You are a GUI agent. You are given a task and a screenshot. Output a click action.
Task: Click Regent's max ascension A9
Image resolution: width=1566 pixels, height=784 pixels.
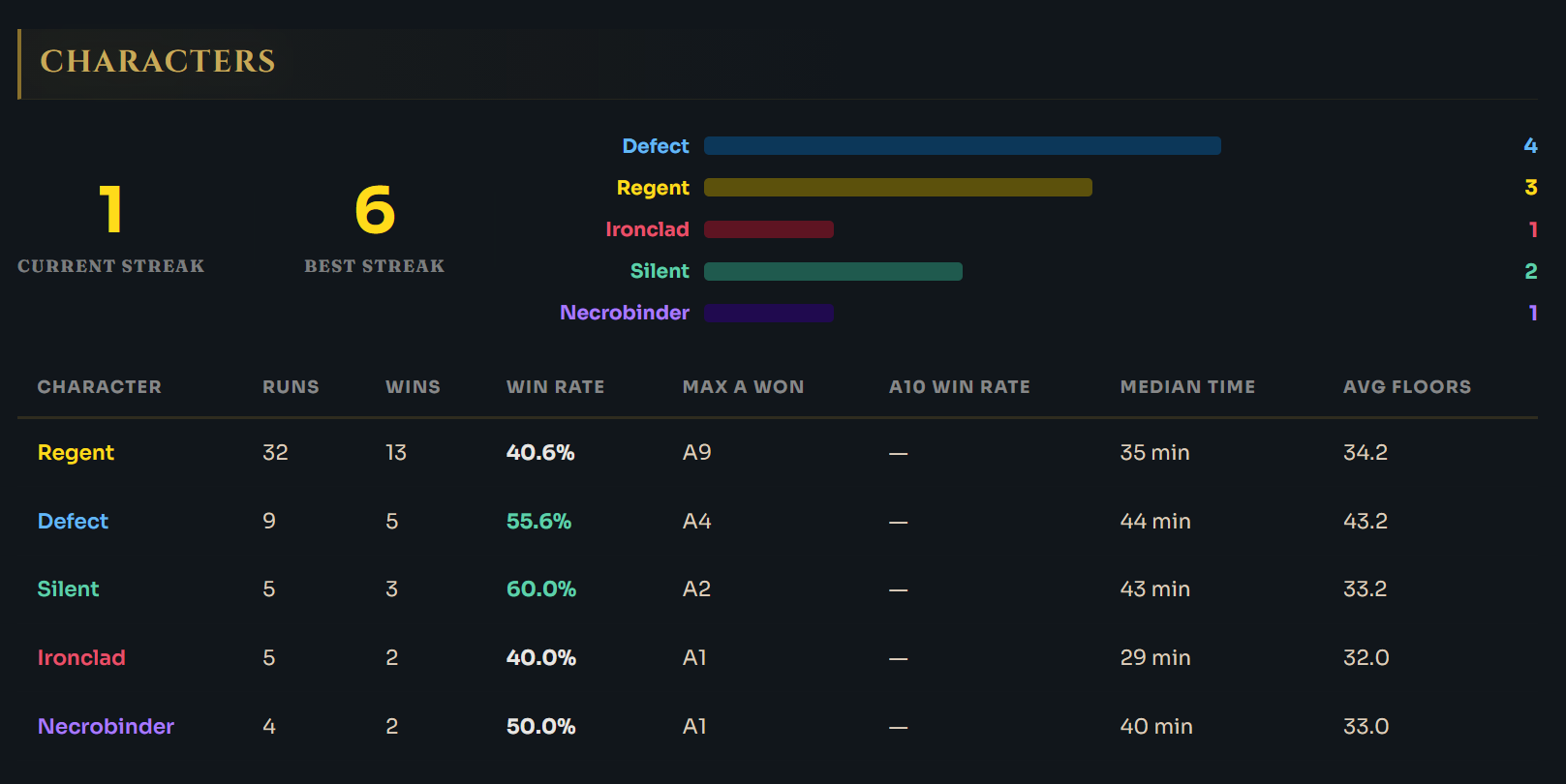click(x=697, y=453)
